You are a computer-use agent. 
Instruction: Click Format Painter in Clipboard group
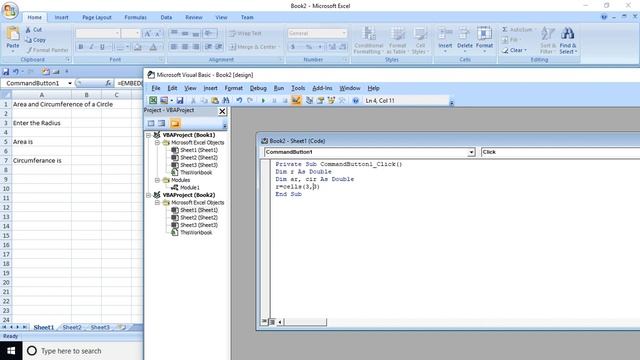(x=47, y=50)
